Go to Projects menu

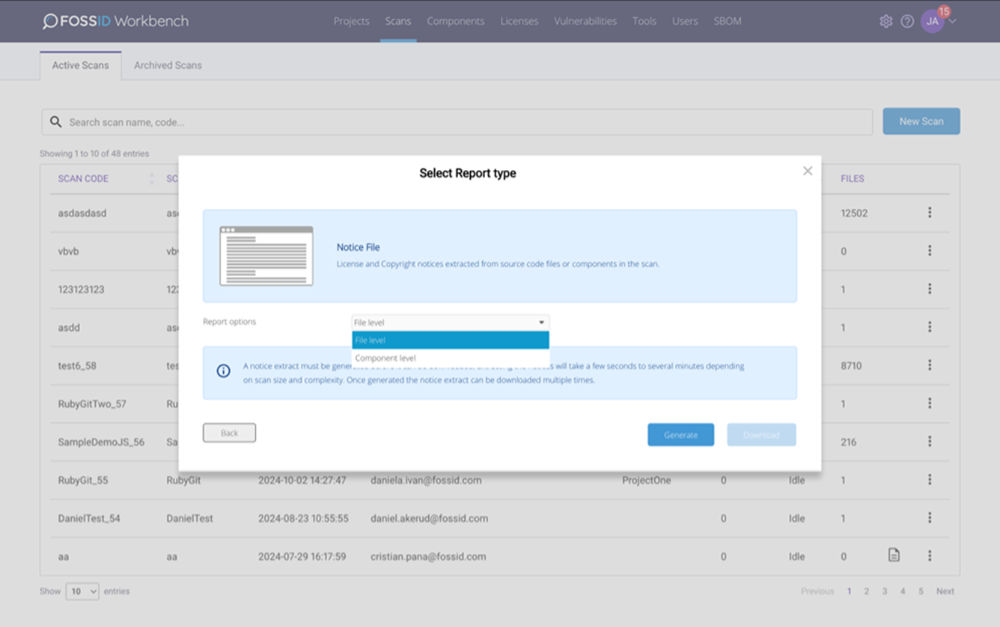(x=351, y=21)
